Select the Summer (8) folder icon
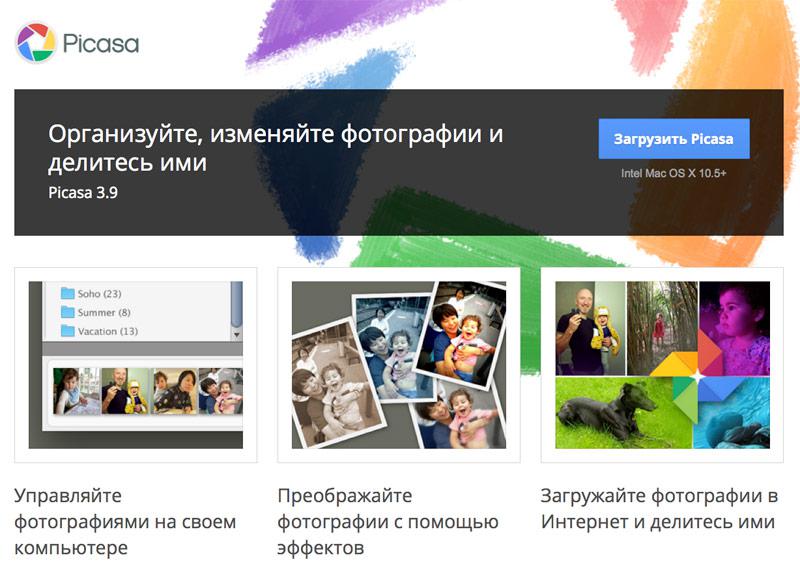Viewport: 800px width, 581px height. pos(68,312)
